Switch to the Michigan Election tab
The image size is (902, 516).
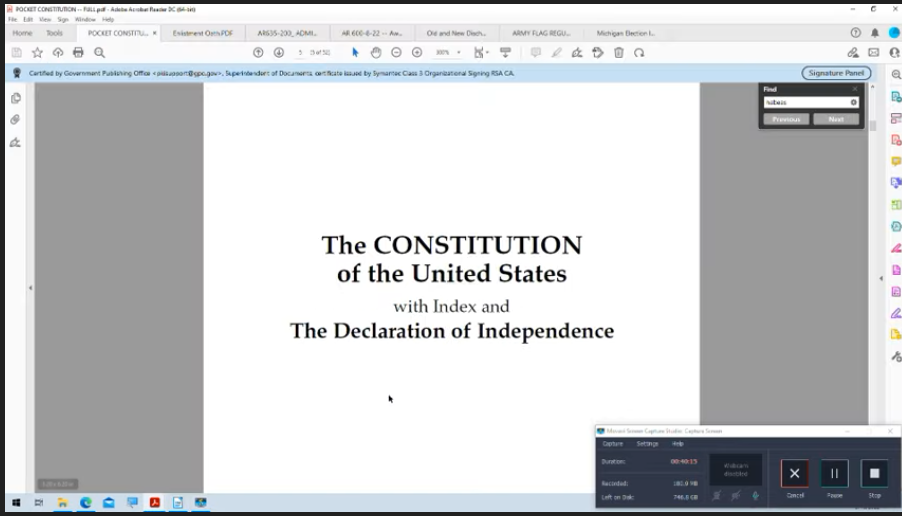tap(625, 33)
